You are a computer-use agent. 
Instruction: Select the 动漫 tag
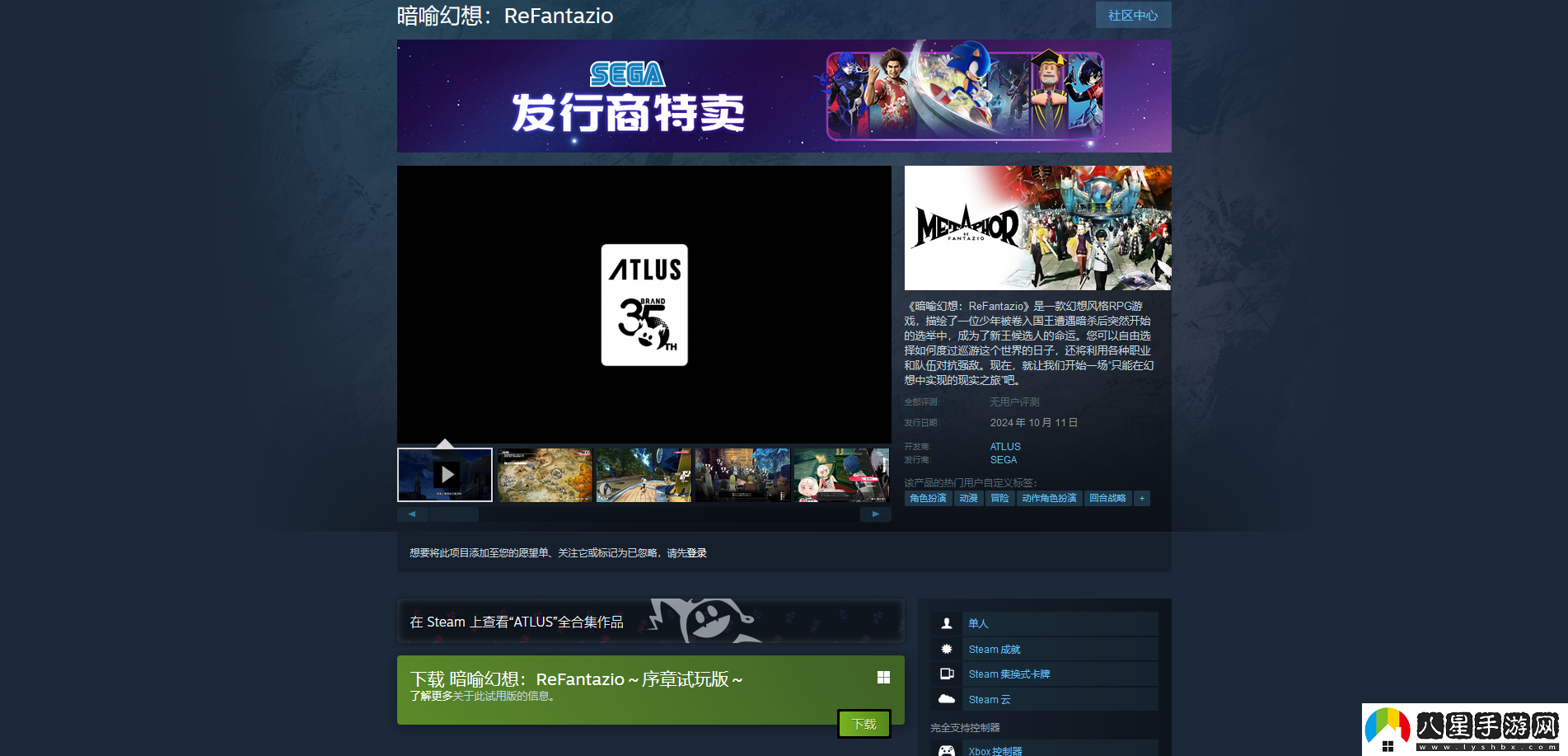968,498
